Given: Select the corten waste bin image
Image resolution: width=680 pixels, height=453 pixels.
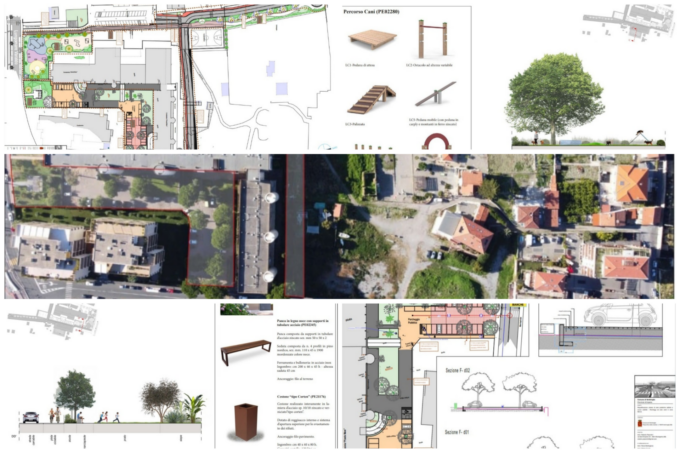Looking at the screenshot, I should point(246,421).
